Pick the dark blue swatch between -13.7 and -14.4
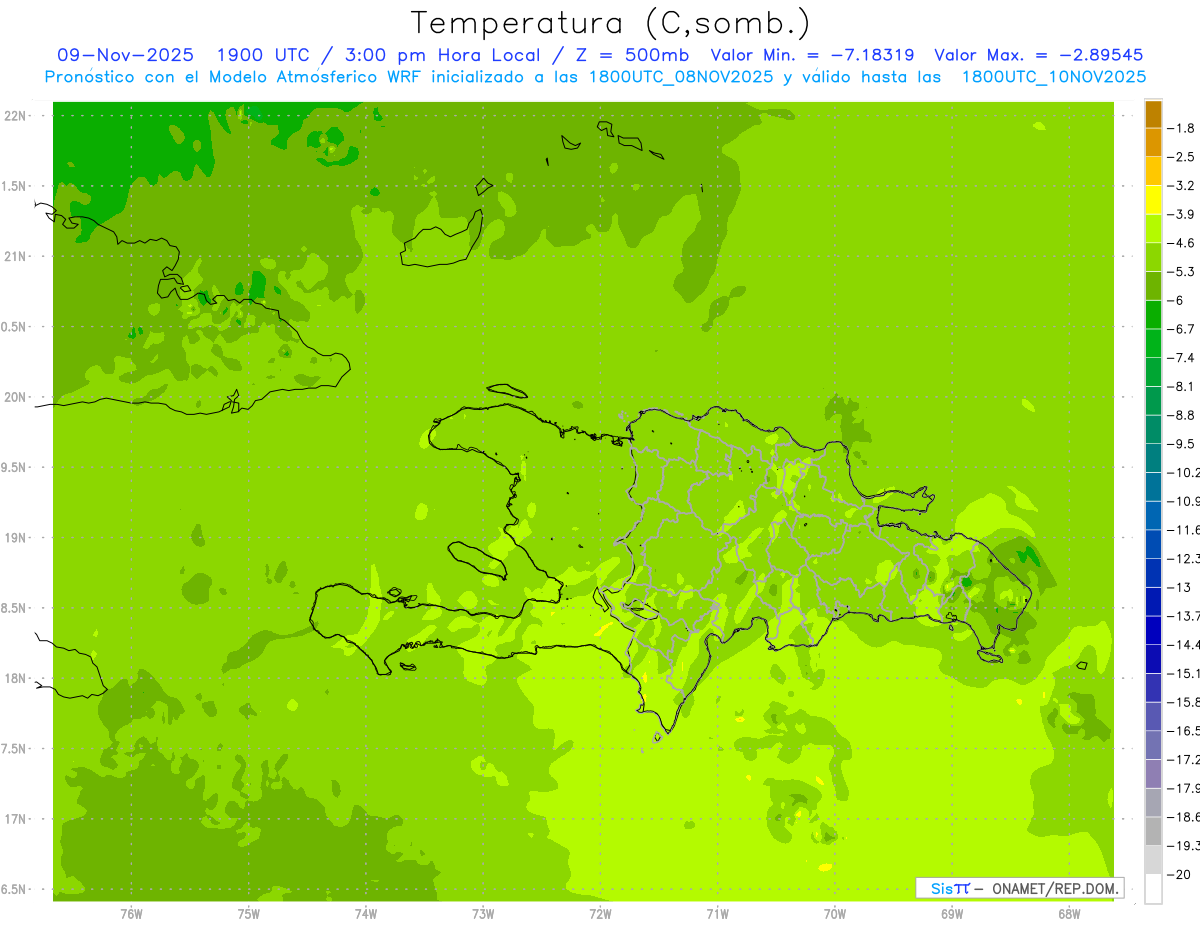1200x927 pixels. (1153, 630)
